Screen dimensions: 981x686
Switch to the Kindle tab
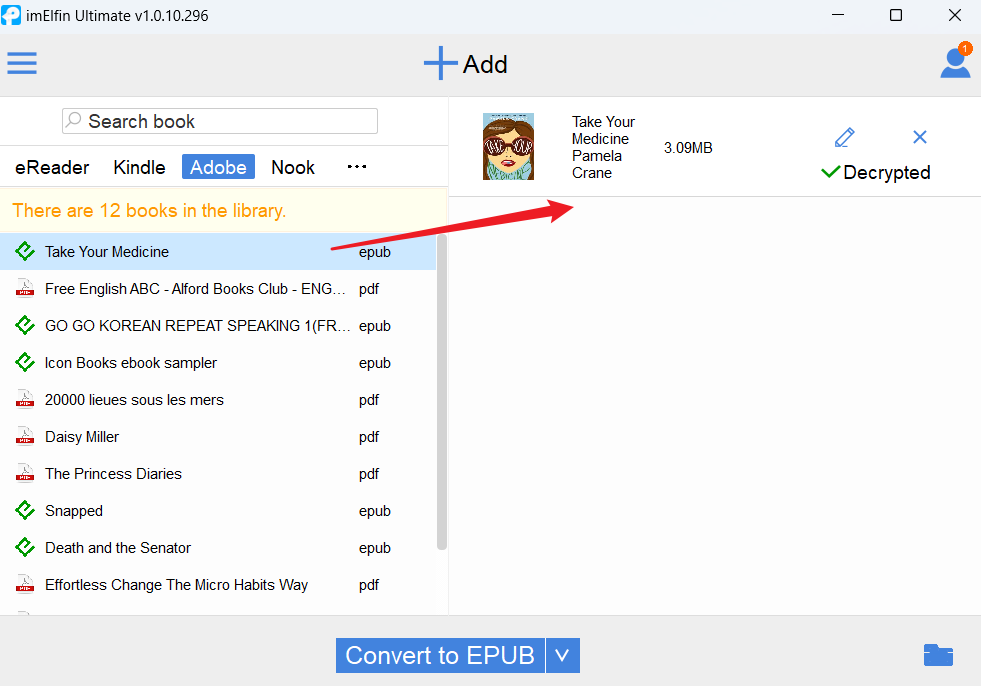(140, 167)
